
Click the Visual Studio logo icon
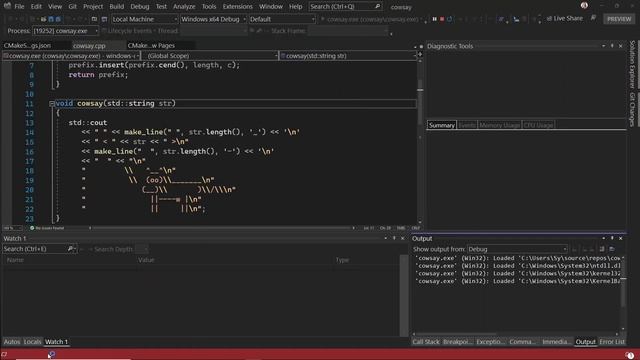pos(7,6)
